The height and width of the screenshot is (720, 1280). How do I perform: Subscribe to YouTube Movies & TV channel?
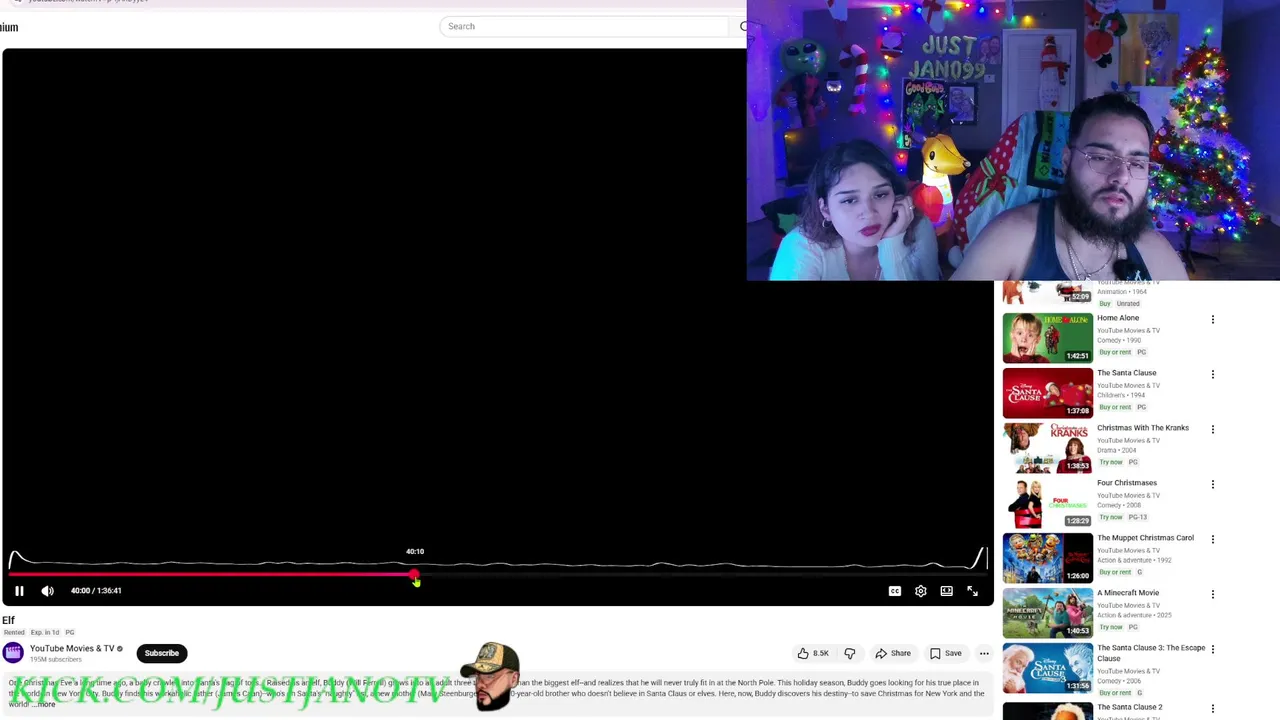point(161,653)
